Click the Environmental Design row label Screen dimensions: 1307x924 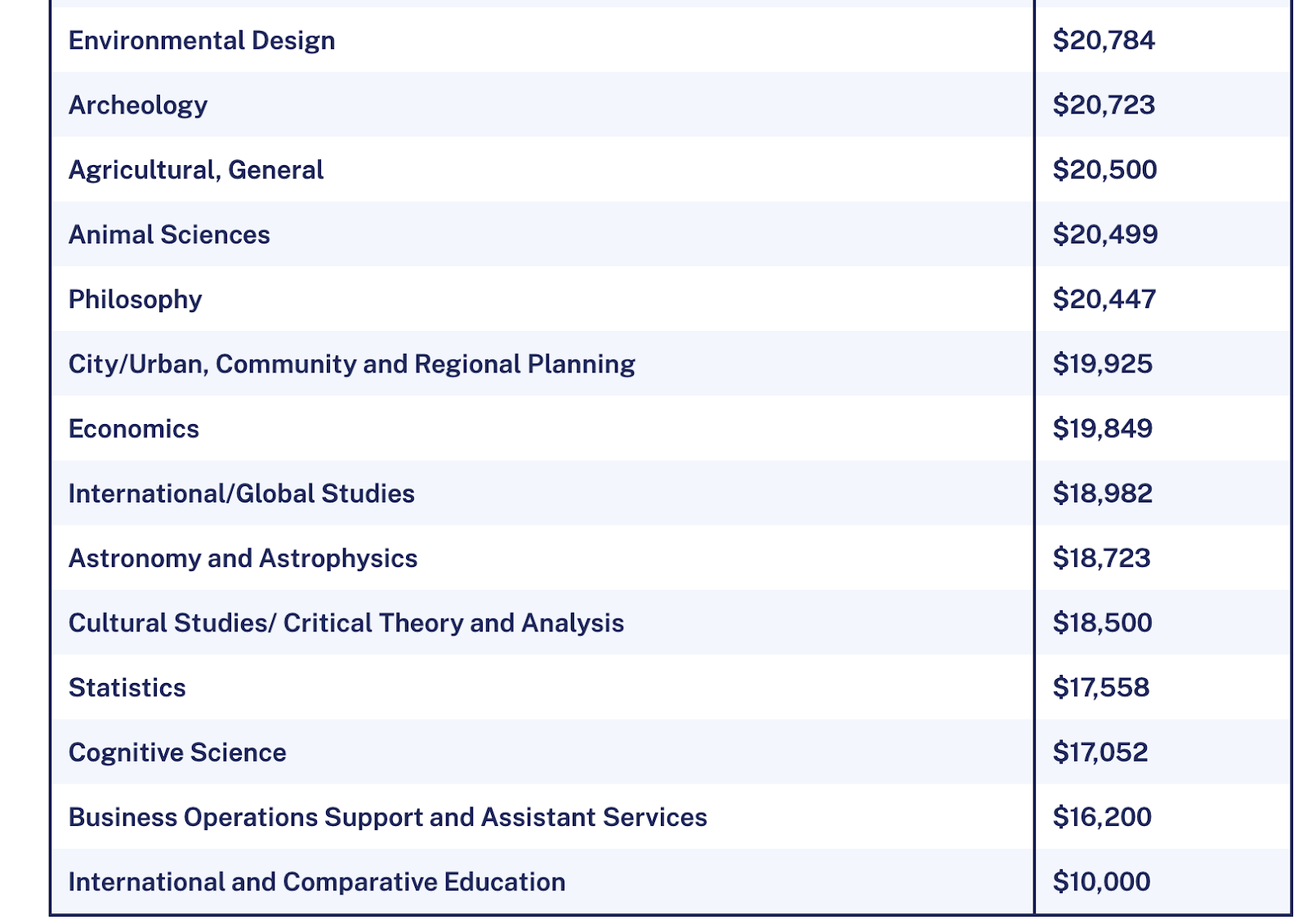(202, 41)
